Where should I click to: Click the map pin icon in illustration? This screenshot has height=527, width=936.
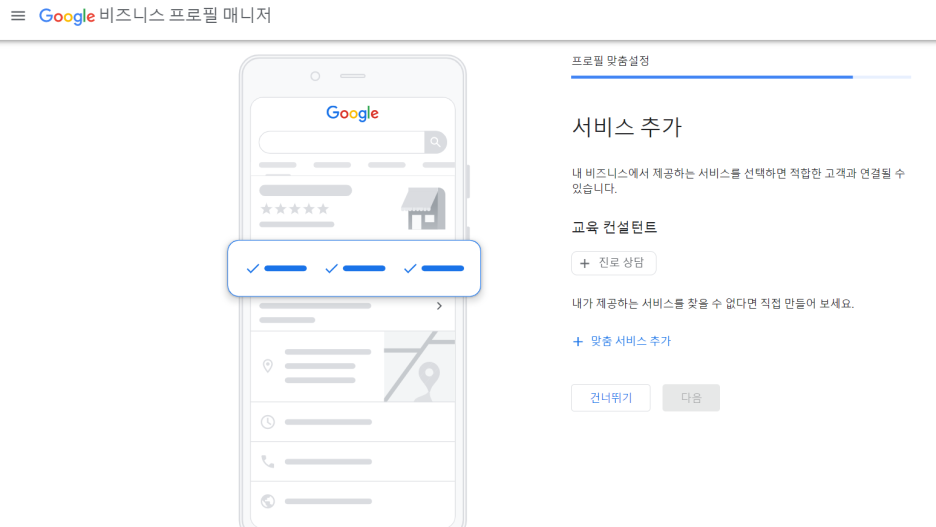267,365
